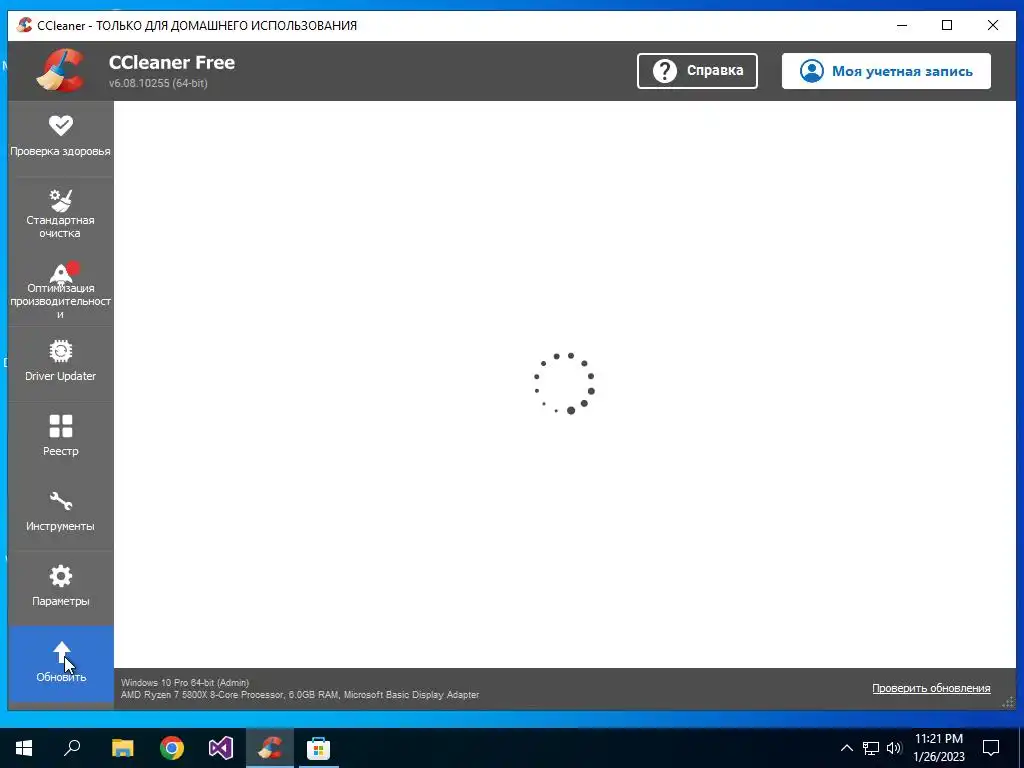Click the AMD Ryzen 7 5800X hardware info text
1024x768 pixels.
click(x=300, y=695)
